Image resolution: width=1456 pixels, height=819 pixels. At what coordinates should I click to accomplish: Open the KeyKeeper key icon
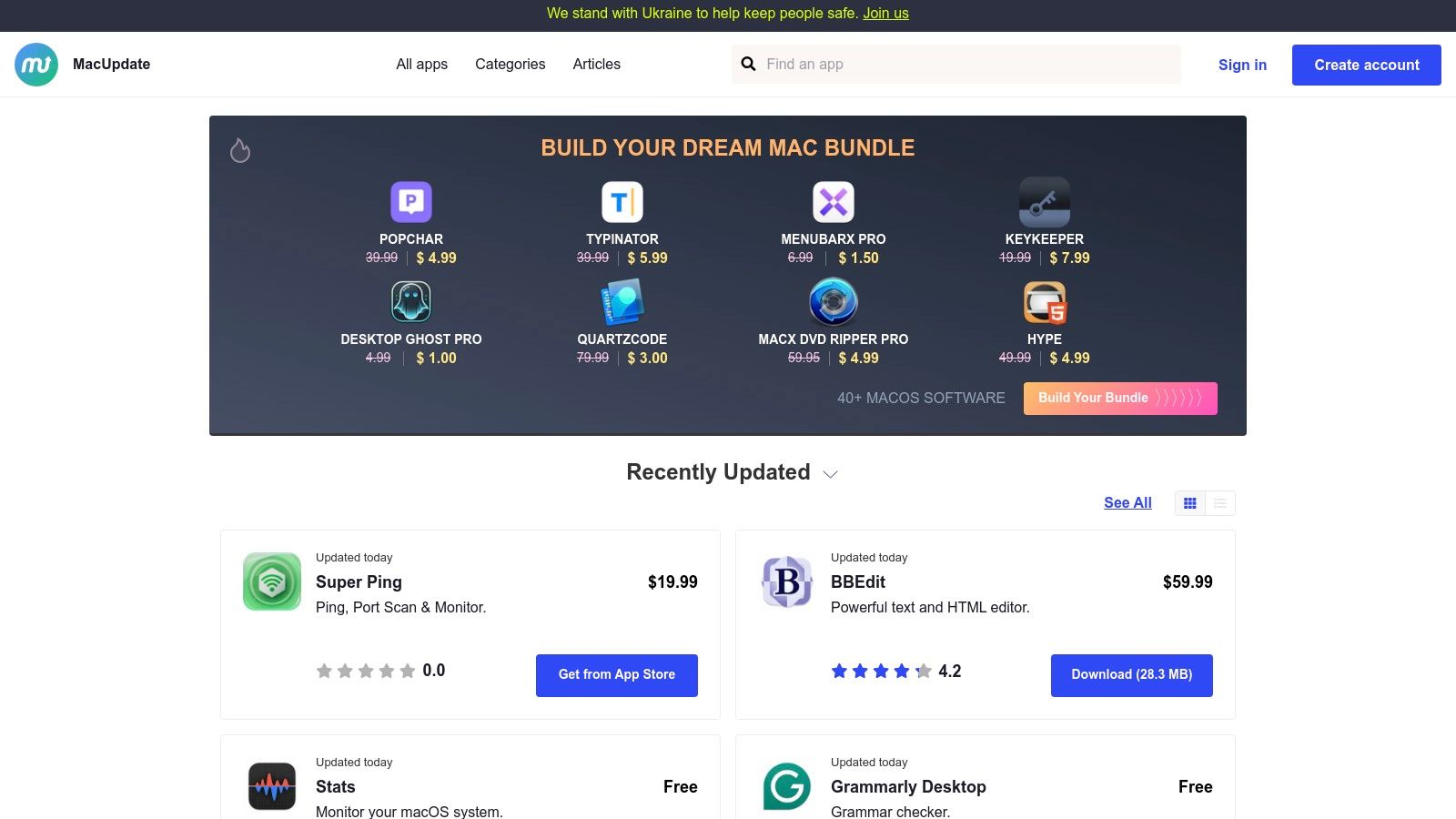pos(1045,202)
